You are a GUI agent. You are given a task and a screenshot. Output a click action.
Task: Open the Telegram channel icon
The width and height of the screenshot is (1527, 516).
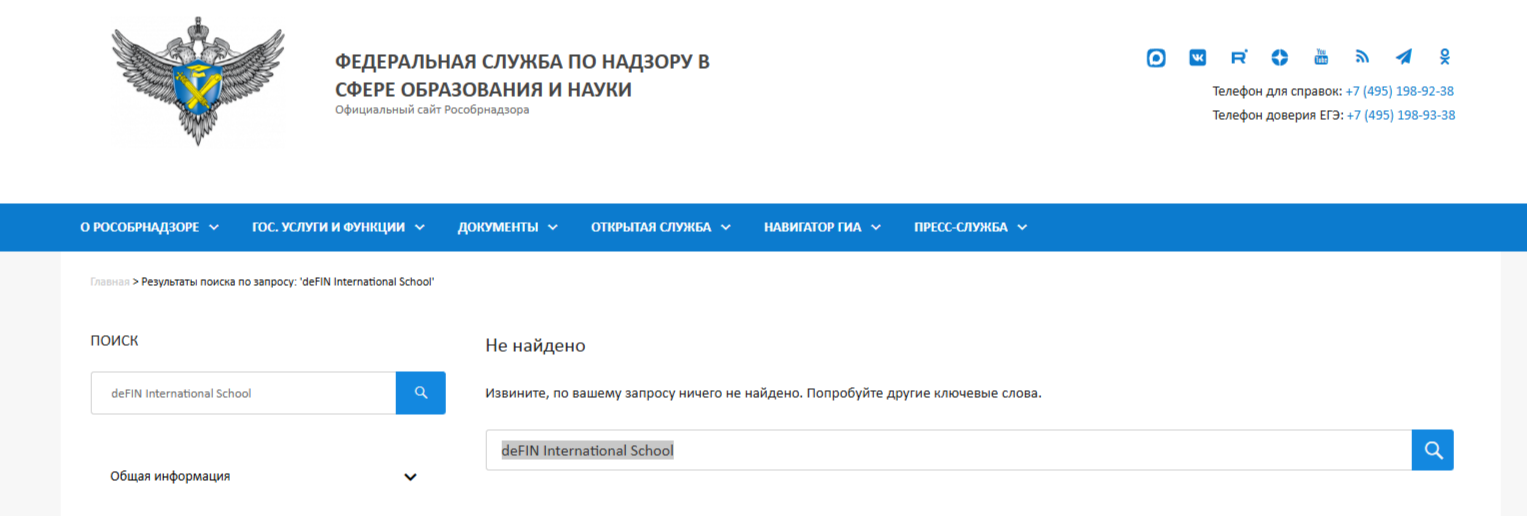pyautogui.click(x=1404, y=57)
